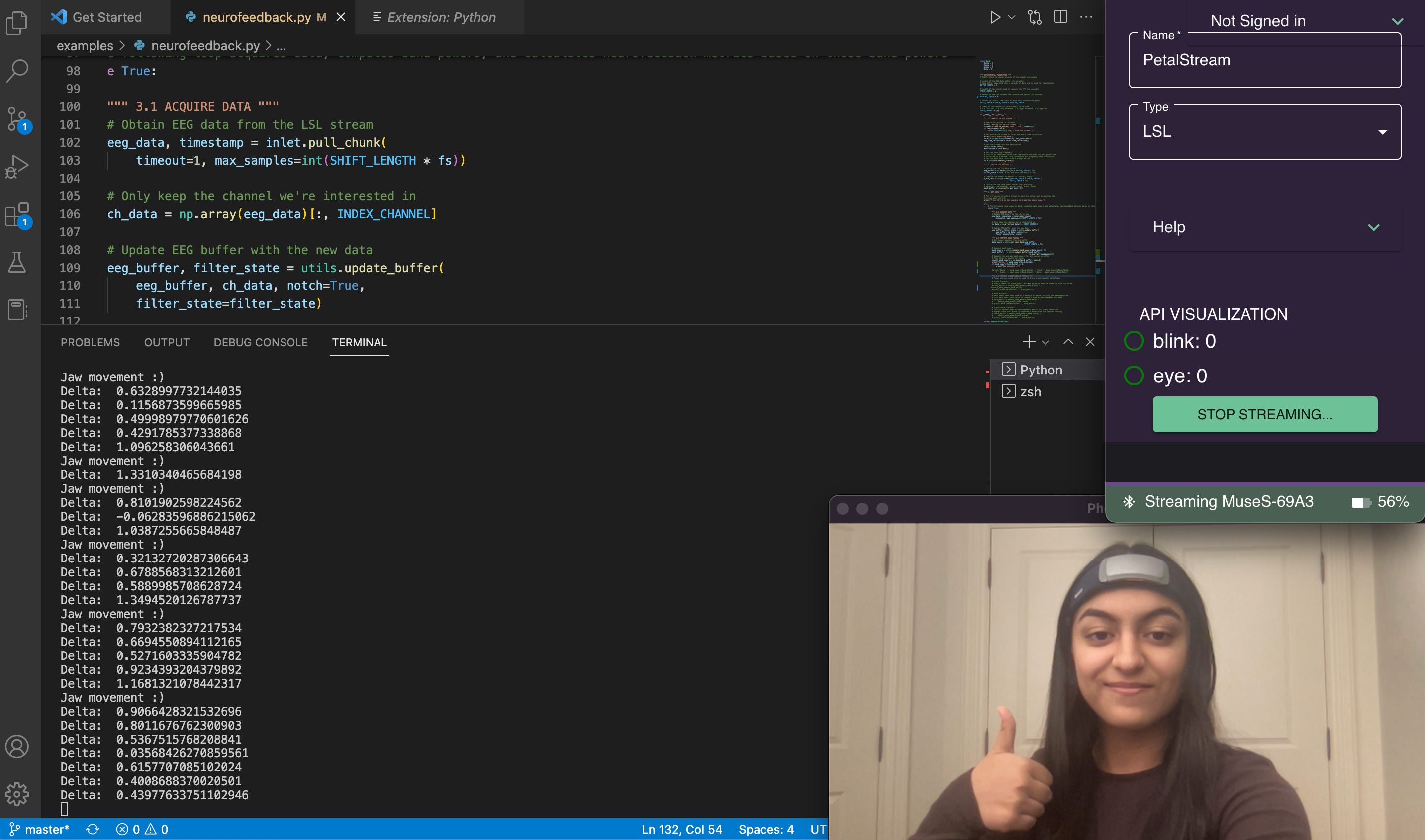1425x840 pixels.
Task: Open errors and warnings status item
Action: point(142,829)
